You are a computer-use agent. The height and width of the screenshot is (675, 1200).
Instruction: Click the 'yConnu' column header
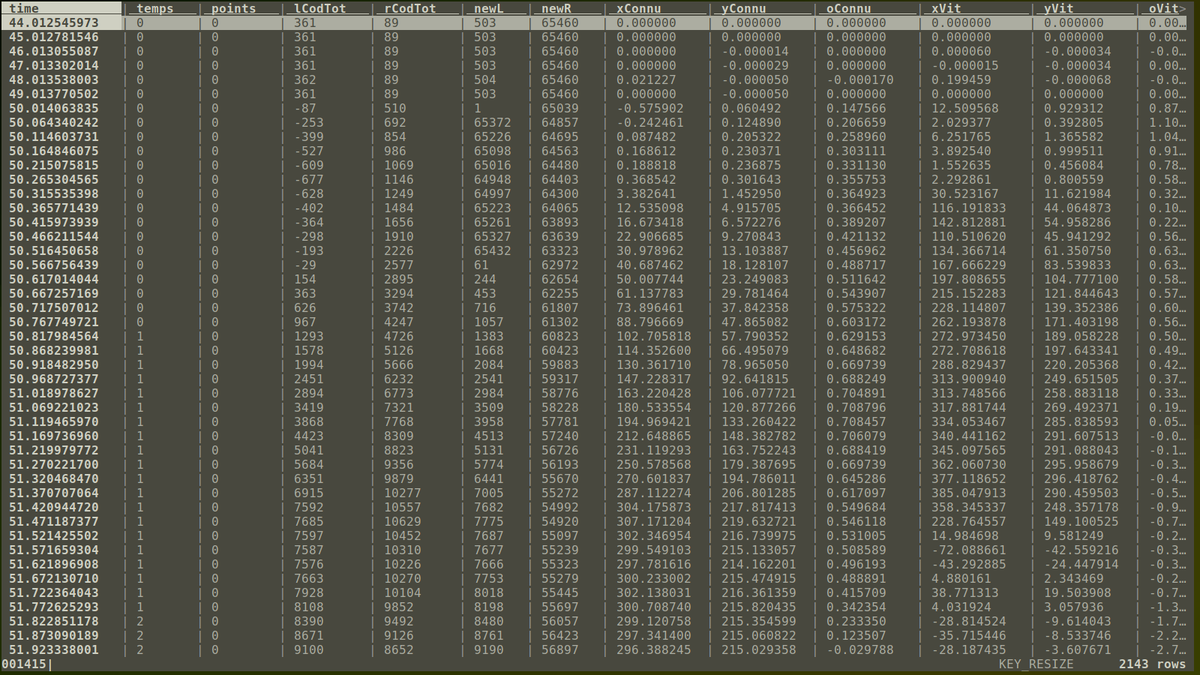click(748, 8)
